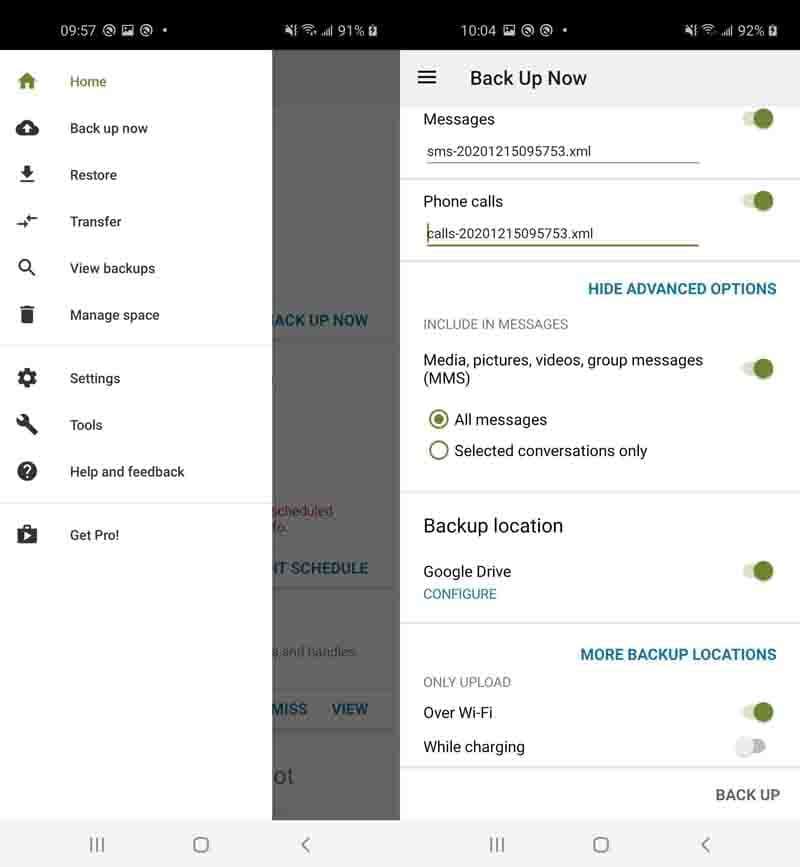The height and width of the screenshot is (867, 800).
Task: Expand MORE BACKUP LOCATIONS
Action: pyautogui.click(x=678, y=654)
